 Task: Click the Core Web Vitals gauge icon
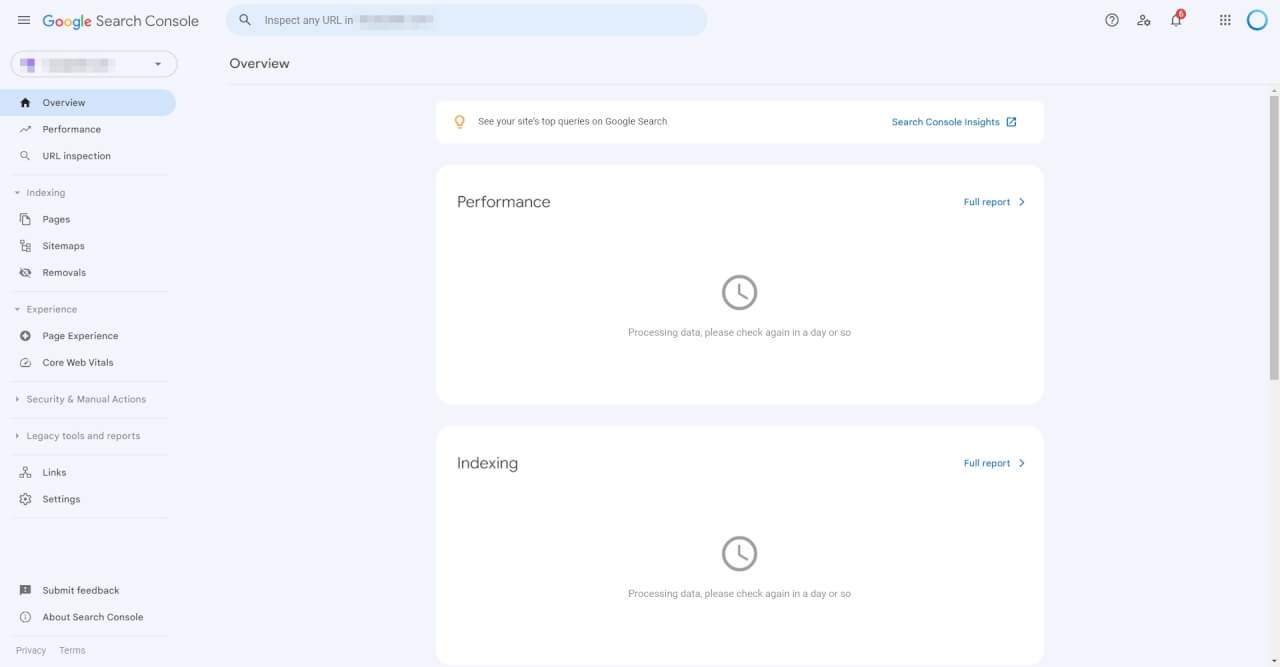[25, 363]
